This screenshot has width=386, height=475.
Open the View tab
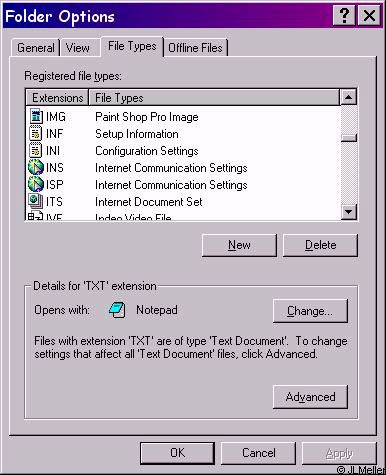(77, 48)
